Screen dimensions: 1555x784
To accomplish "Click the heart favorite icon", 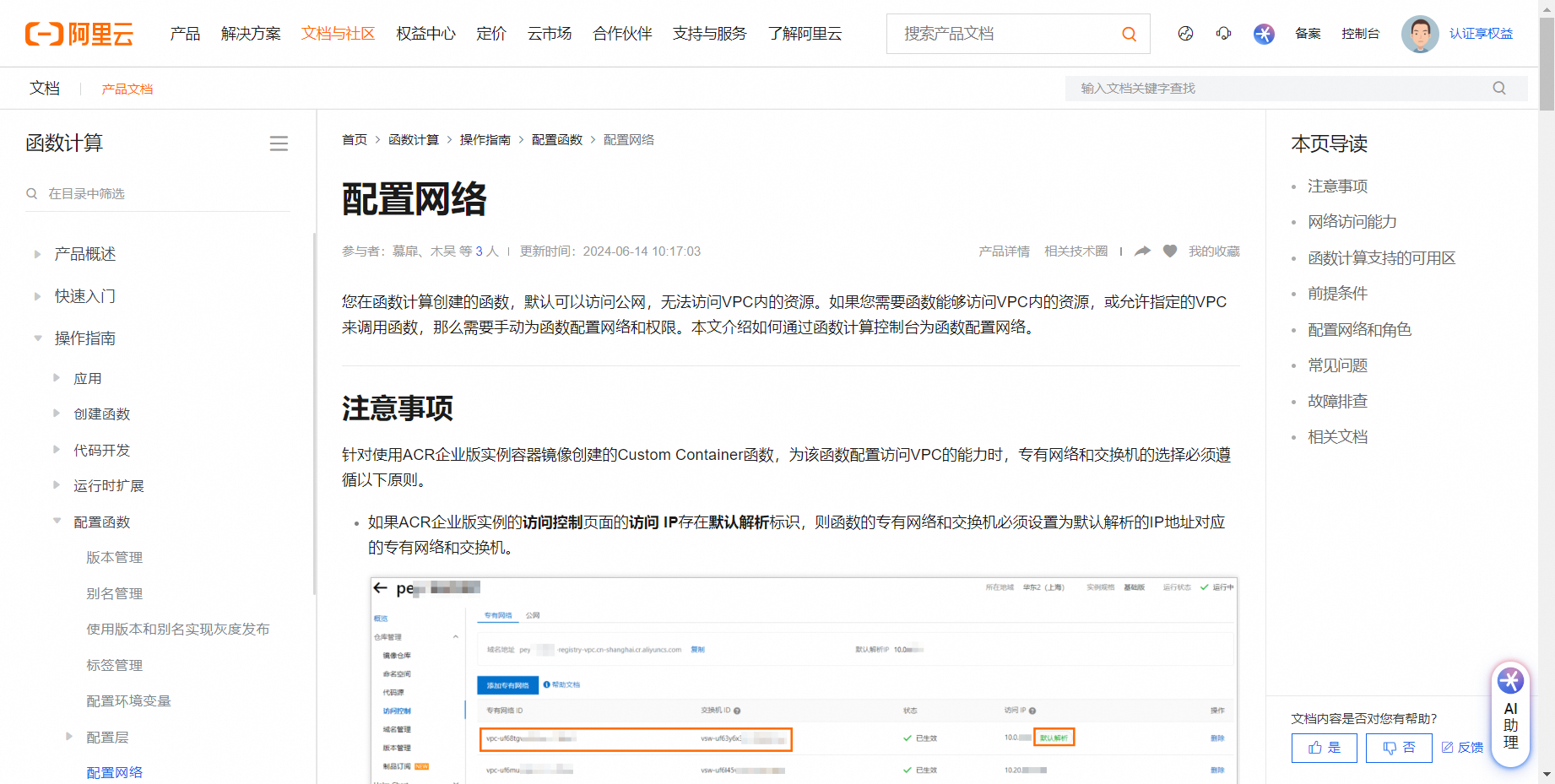I will [x=1170, y=251].
